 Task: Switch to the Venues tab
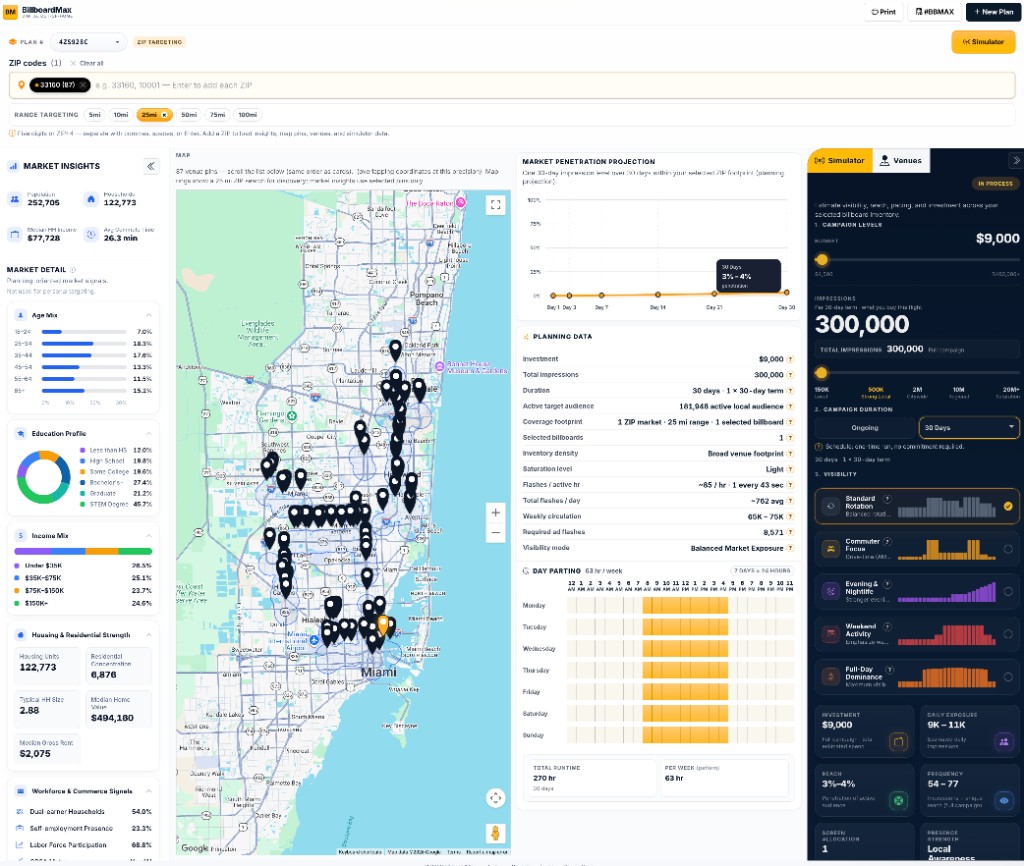901,161
